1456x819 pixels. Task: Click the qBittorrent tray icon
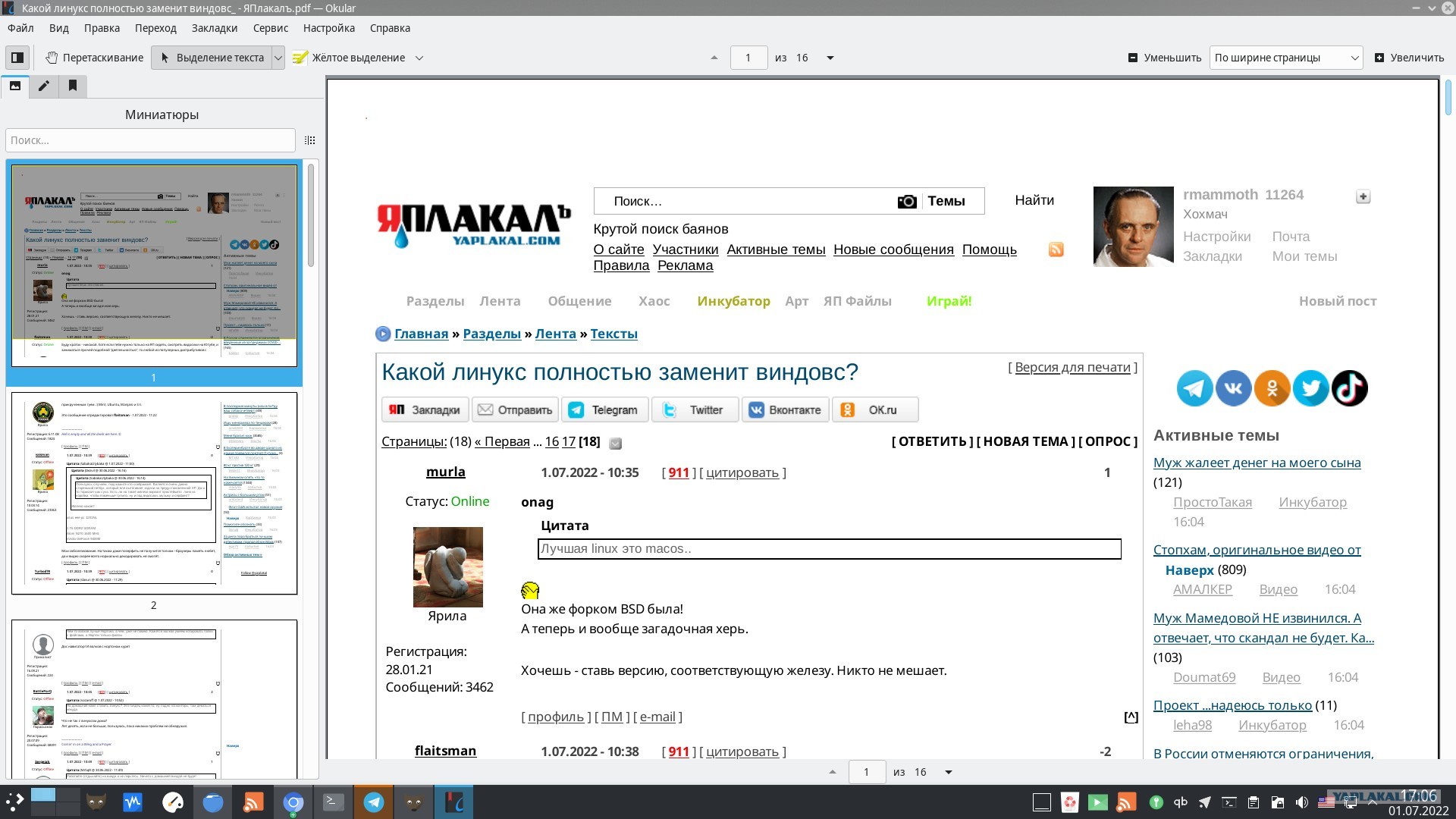[1180, 802]
